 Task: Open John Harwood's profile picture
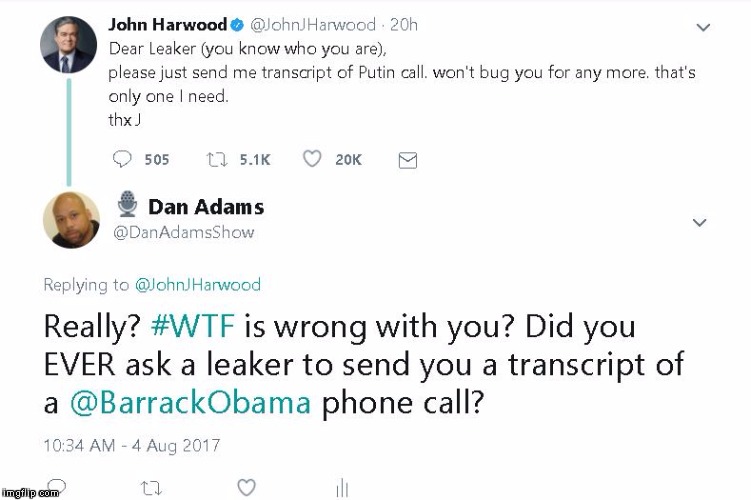68,45
